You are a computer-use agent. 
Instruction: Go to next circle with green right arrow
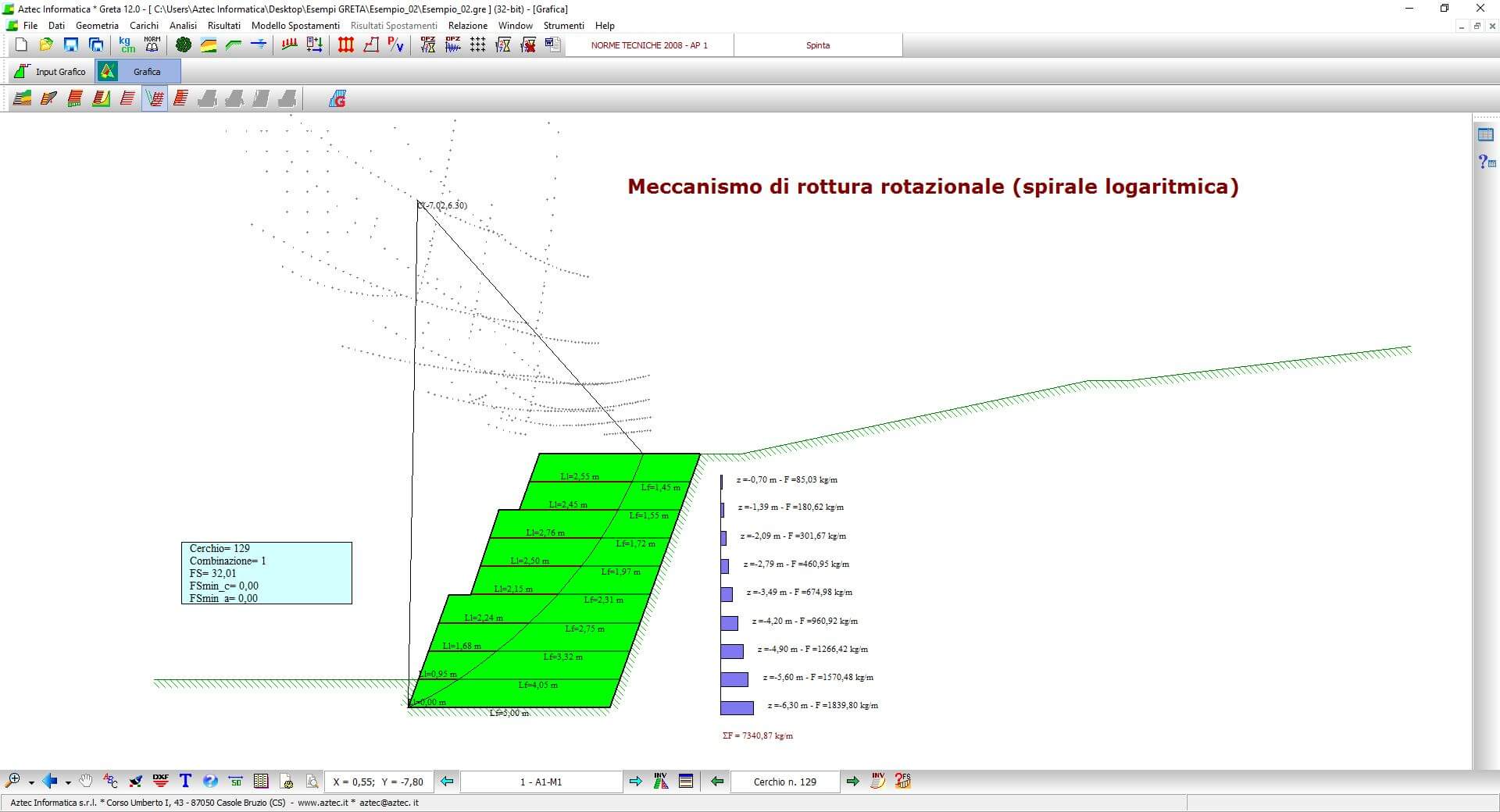coord(852,782)
